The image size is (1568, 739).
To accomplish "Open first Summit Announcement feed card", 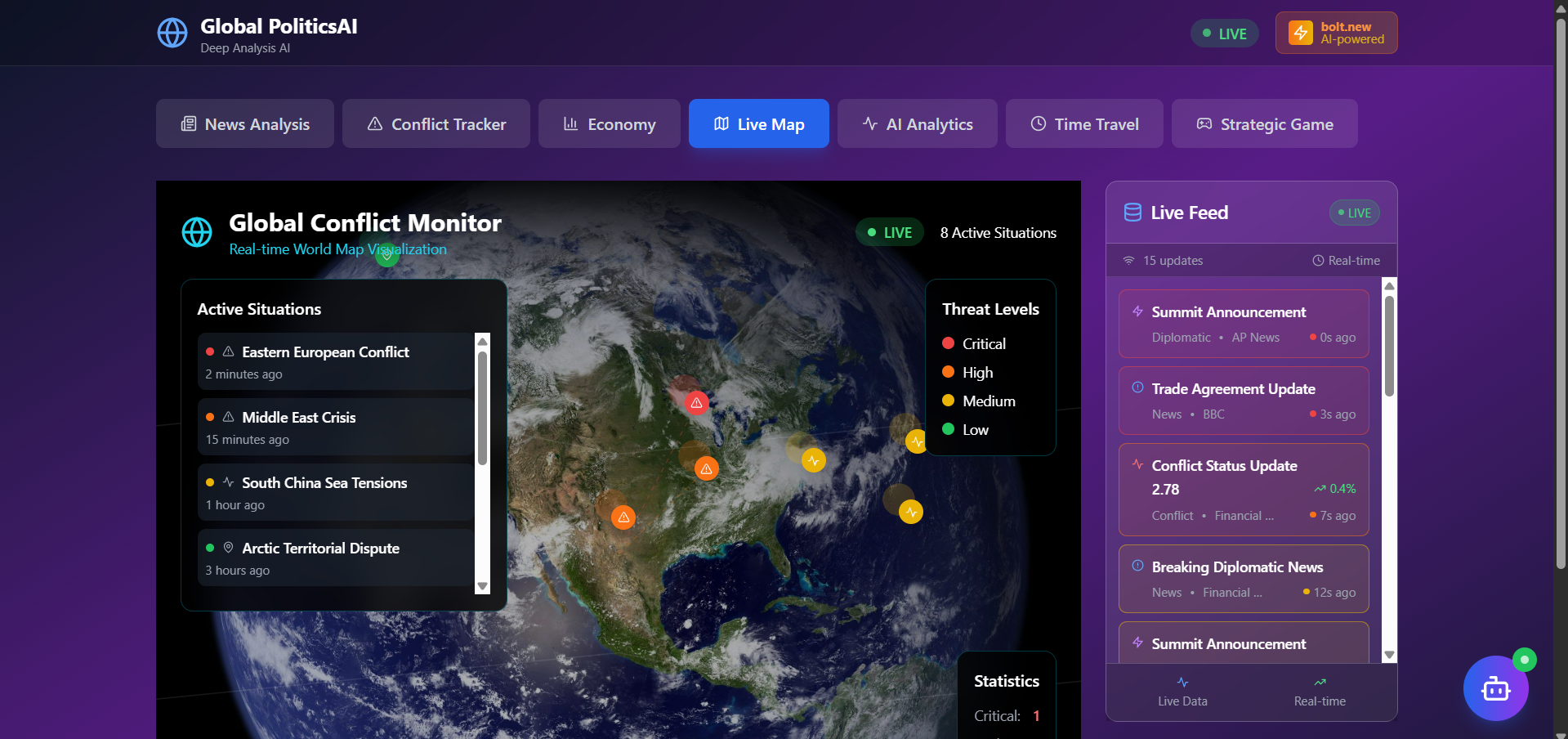I will 1244,324.
